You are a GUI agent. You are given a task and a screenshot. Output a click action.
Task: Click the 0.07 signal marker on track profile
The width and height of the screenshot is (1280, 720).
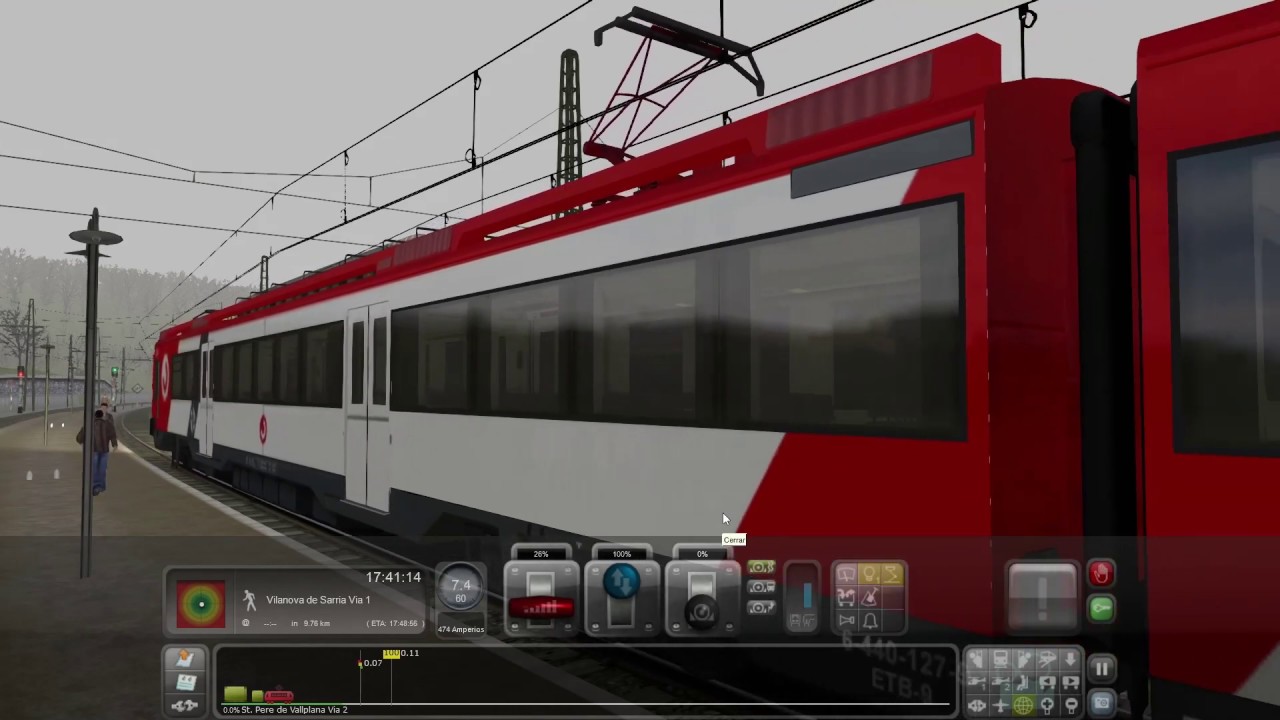click(371, 663)
